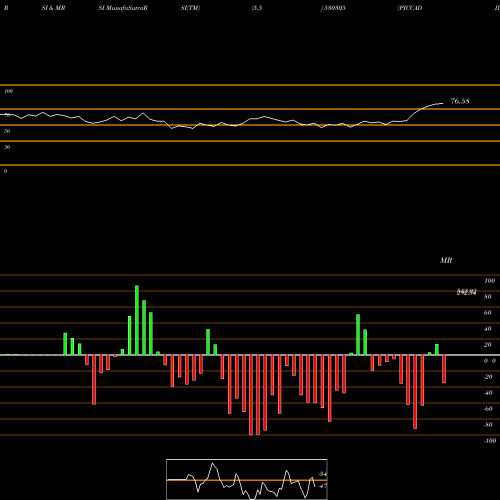The height and width of the screenshot is (500, 500).
Task: Select the MR panel heading label
Action: click(446, 260)
